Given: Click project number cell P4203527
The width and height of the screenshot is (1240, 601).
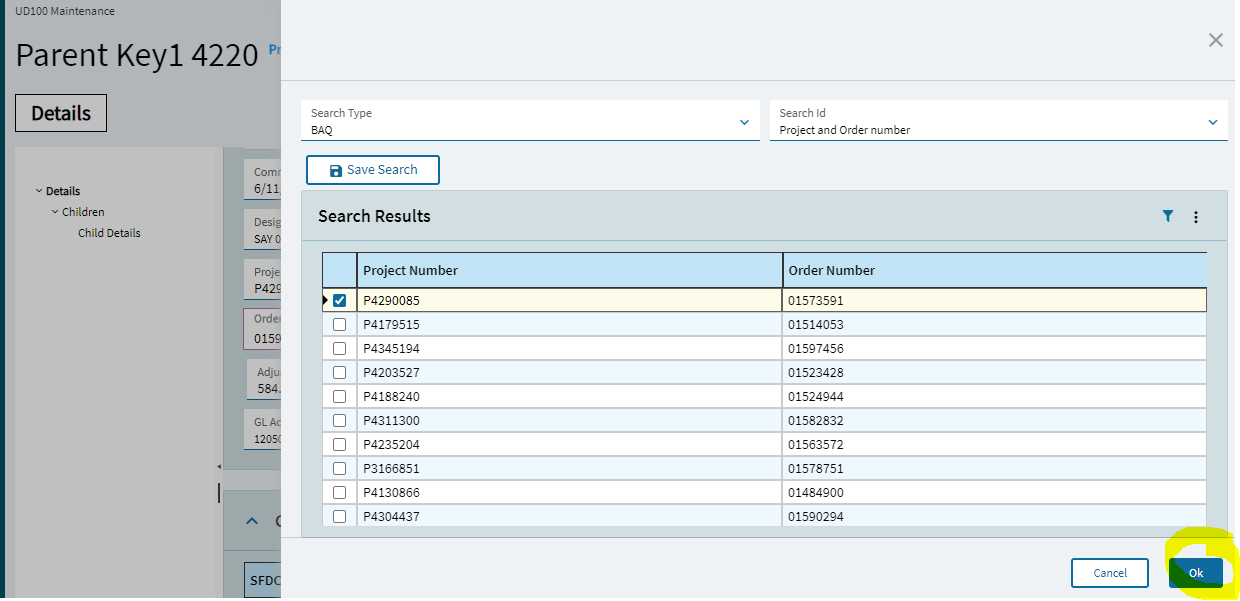Looking at the screenshot, I should coord(569,372).
